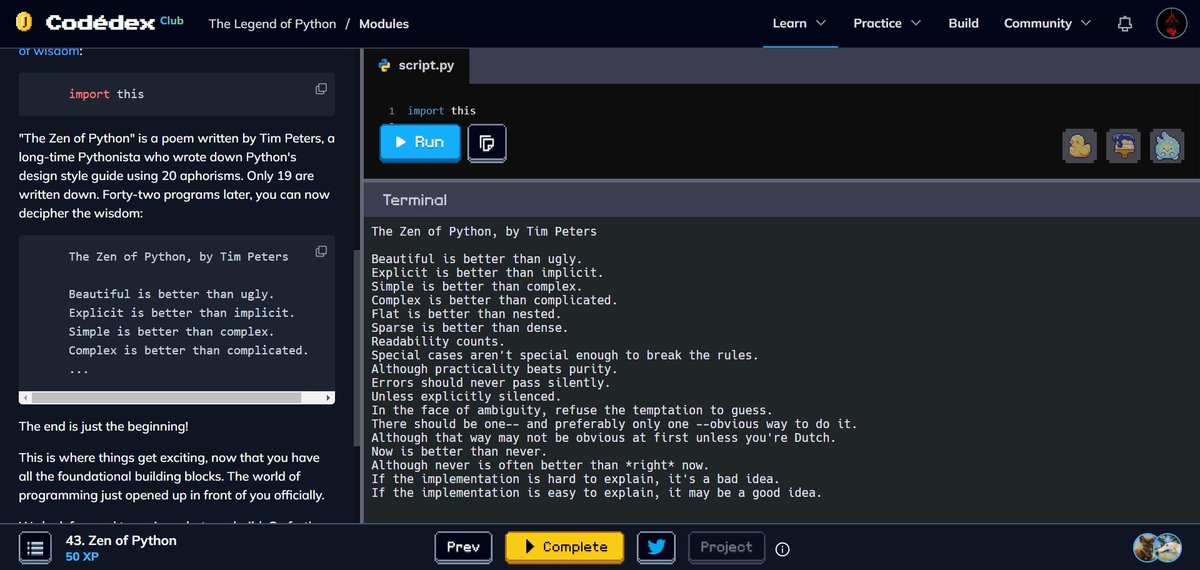Open the Build menu

(x=963, y=23)
